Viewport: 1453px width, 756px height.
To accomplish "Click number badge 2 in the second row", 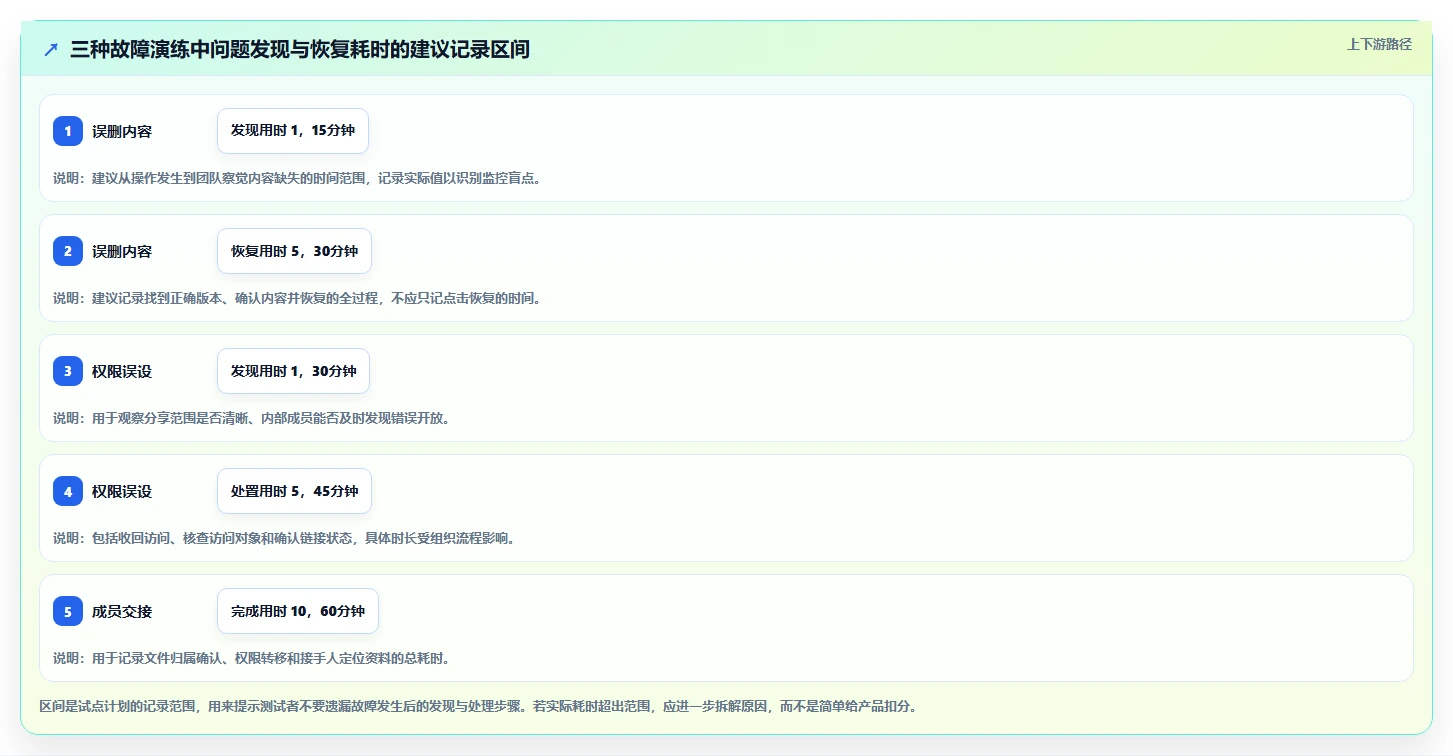I will pyautogui.click(x=68, y=251).
